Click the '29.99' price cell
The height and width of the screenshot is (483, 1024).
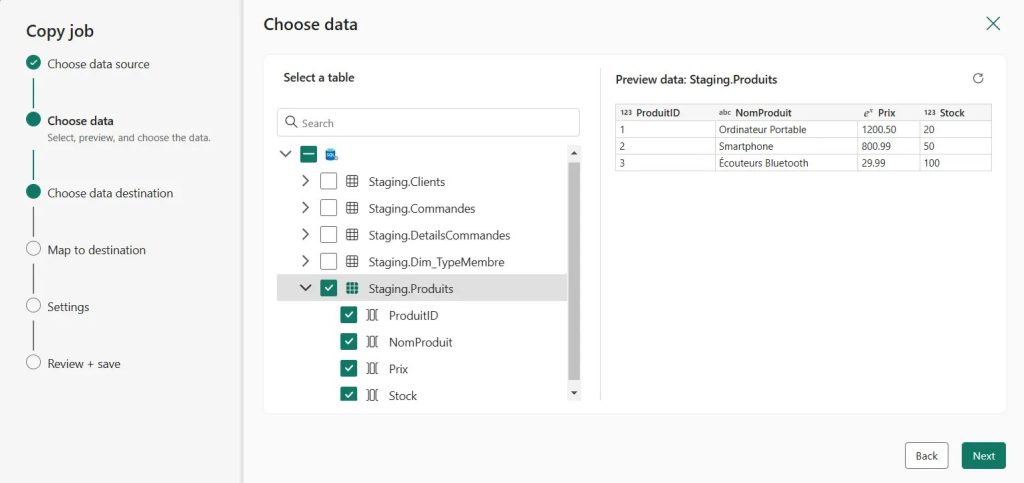889,163
